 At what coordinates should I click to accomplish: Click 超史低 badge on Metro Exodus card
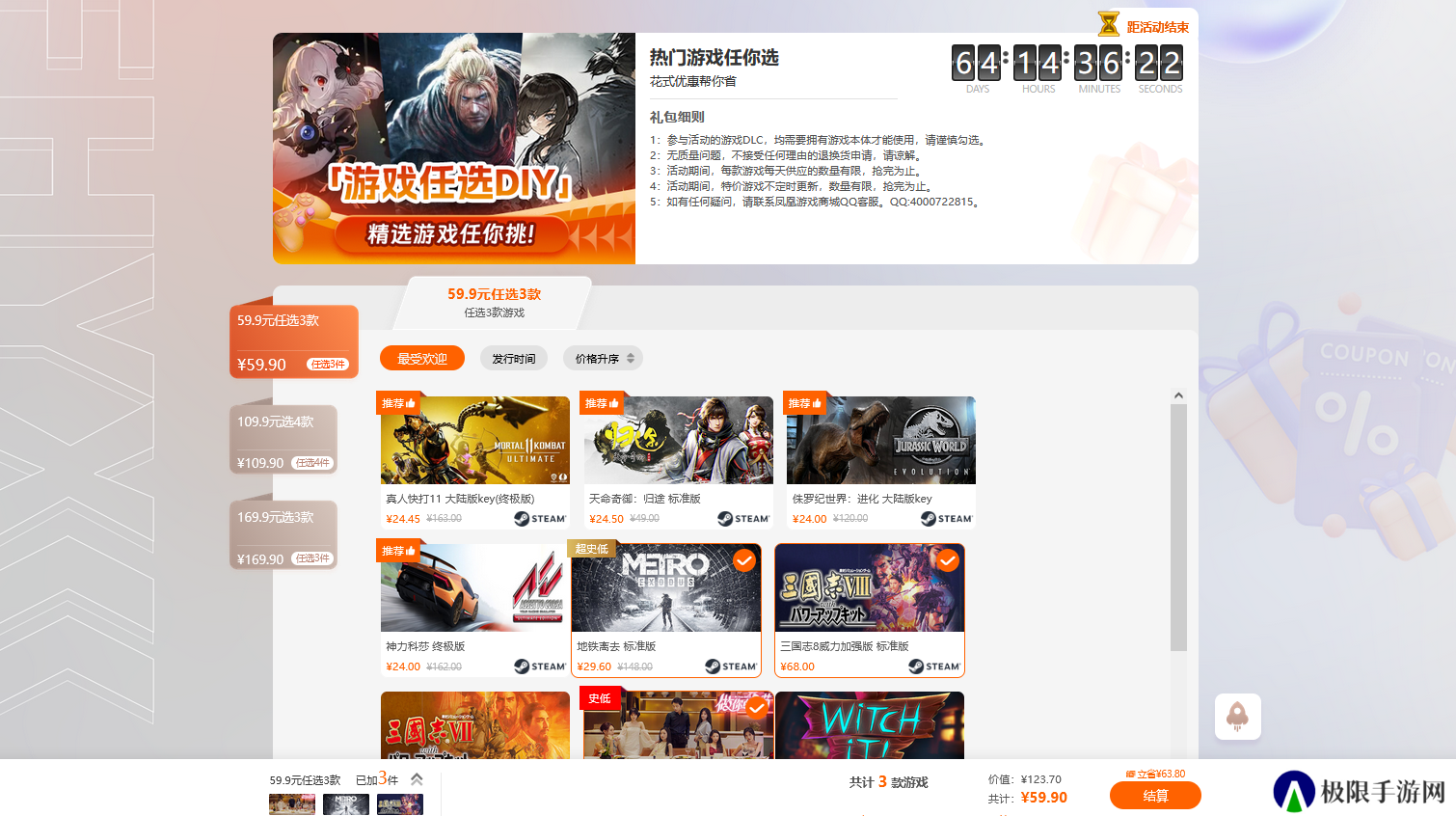[x=592, y=549]
